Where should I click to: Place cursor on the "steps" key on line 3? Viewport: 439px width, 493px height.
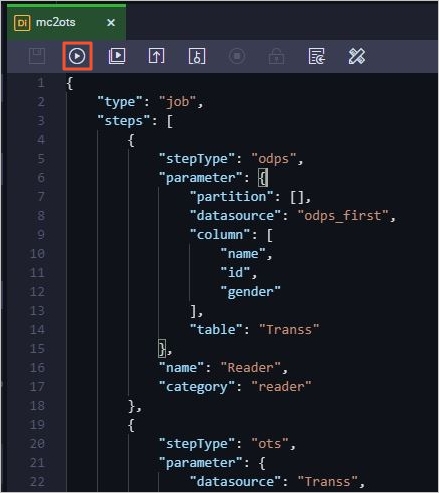click(124, 121)
